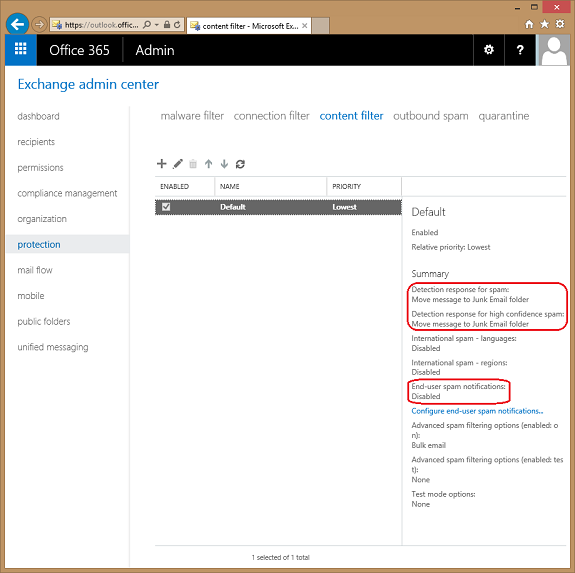Click 'International spam - regions:' label
Viewport: 575px width, 573px height.
click(459, 363)
